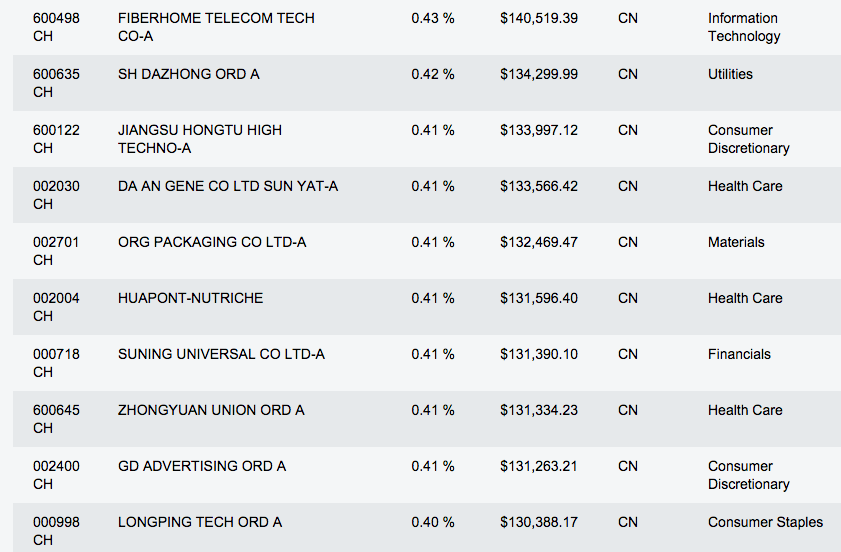
Task: Click the FIBERHOME TELECOM TECH CO-A holding name
Action: pyautogui.click(x=216, y=27)
